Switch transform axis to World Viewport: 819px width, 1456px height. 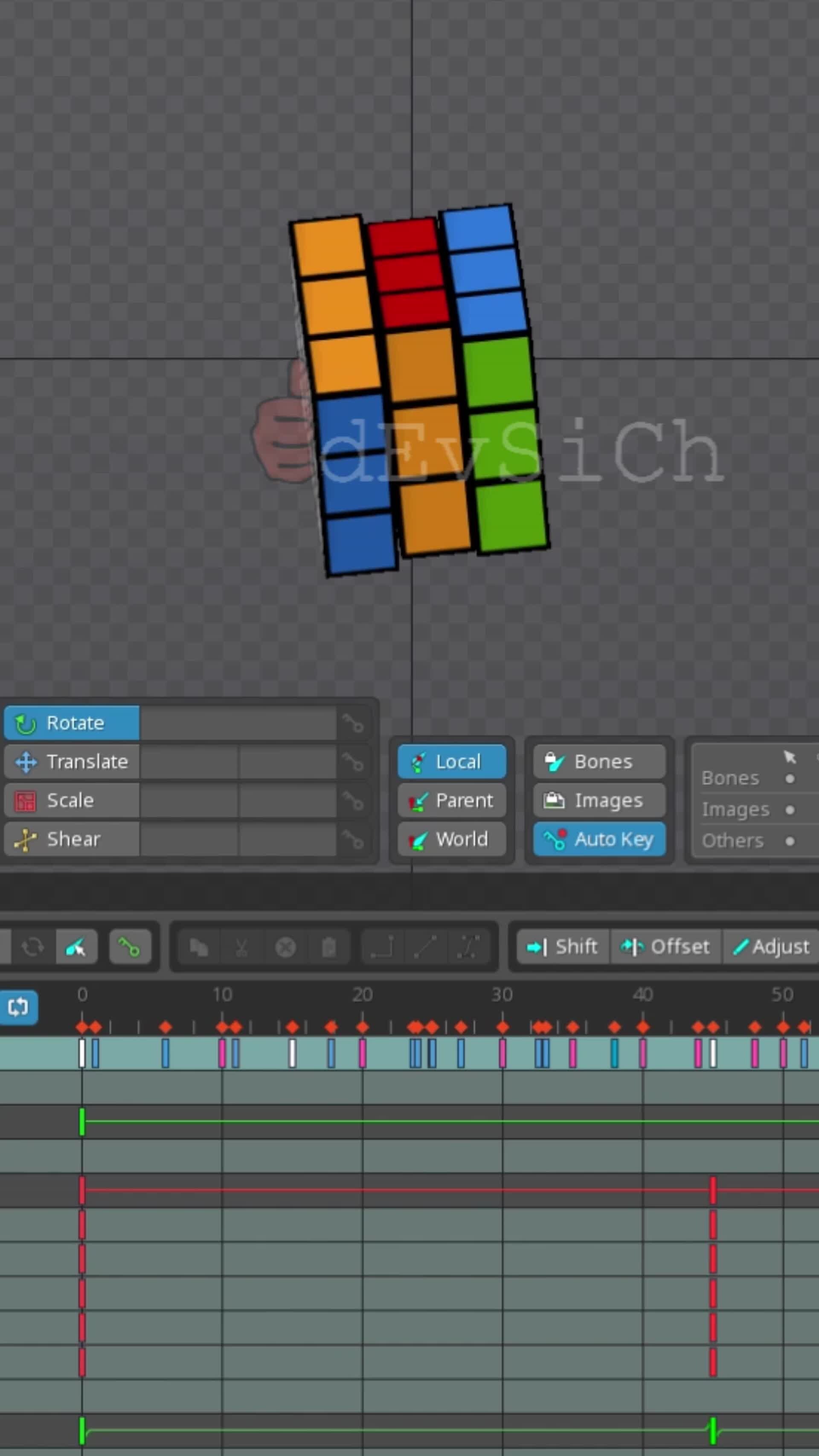(x=452, y=839)
